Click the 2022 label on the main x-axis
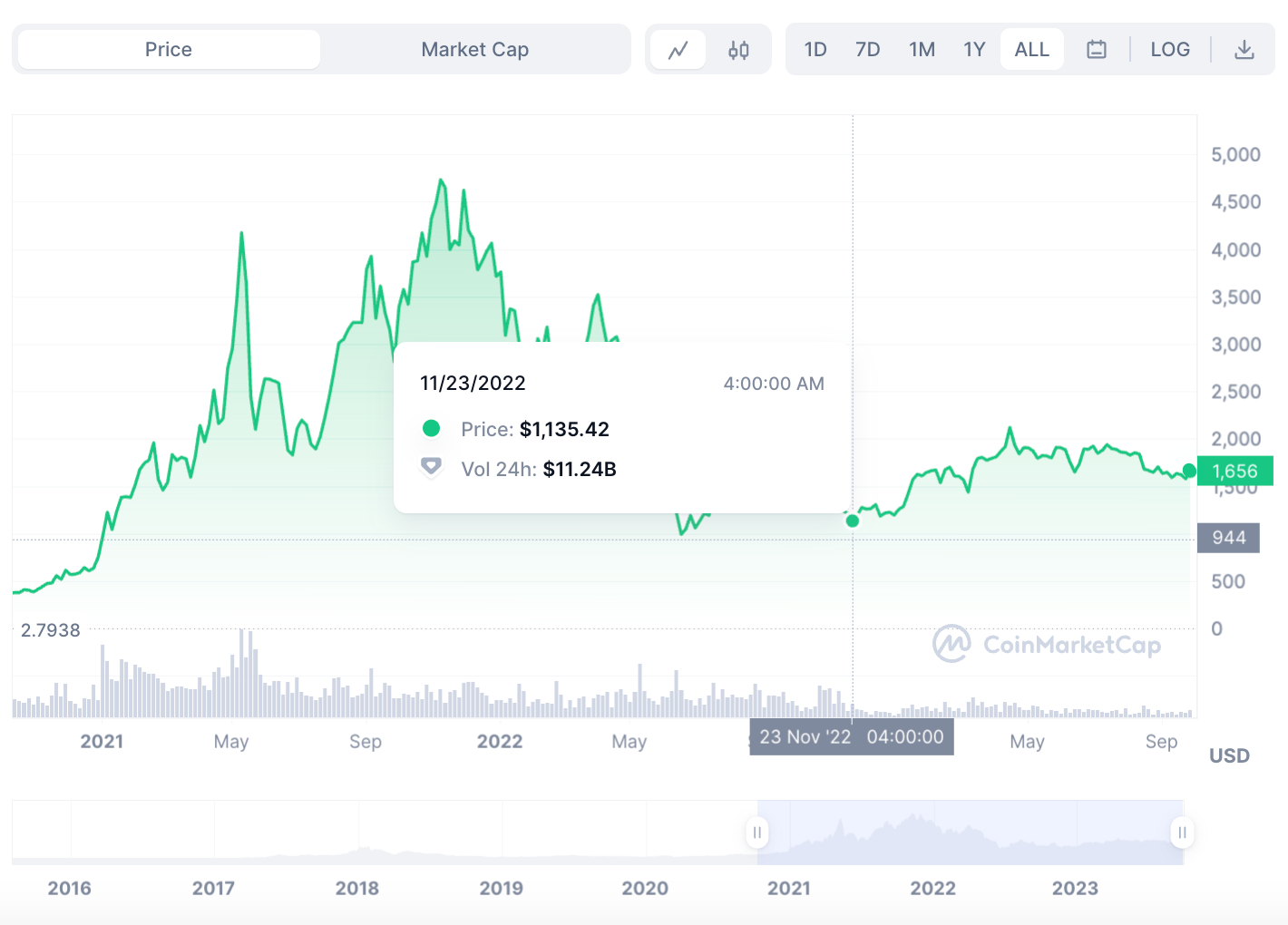Viewport: 1288px width, 925px height. (x=500, y=742)
